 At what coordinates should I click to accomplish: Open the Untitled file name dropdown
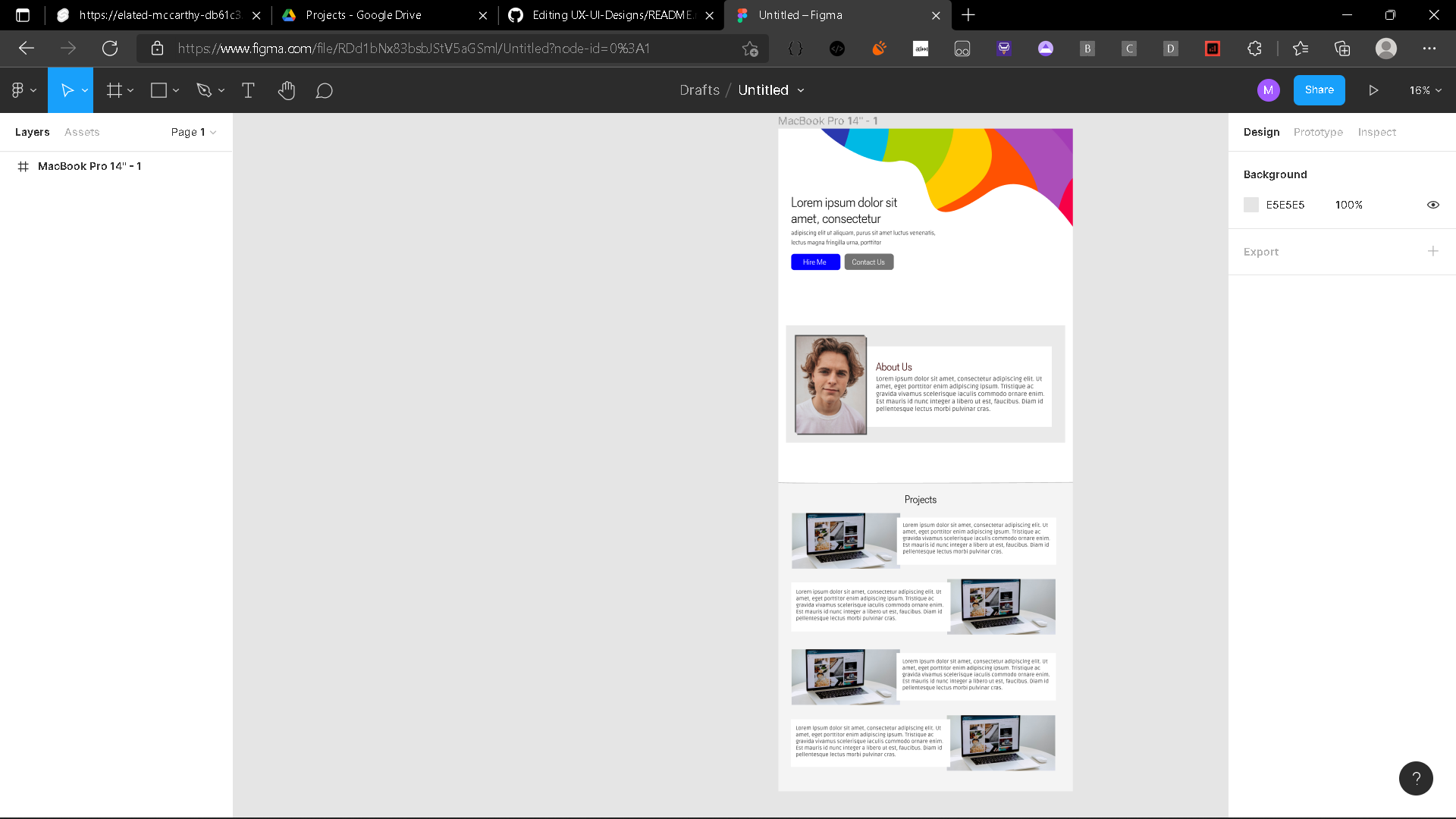click(x=770, y=90)
